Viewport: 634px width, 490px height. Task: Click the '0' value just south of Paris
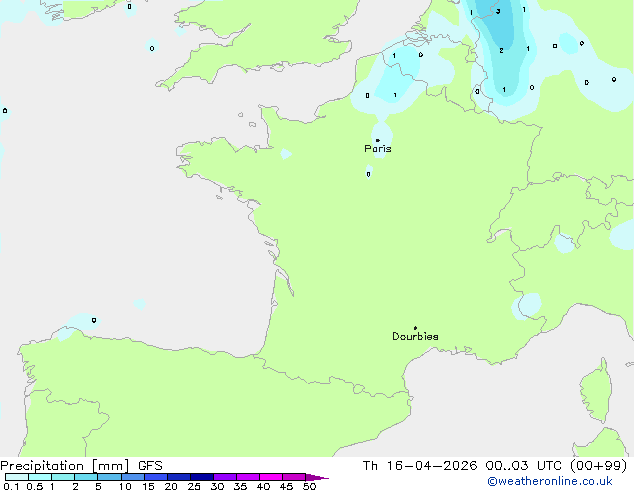point(368,174)
